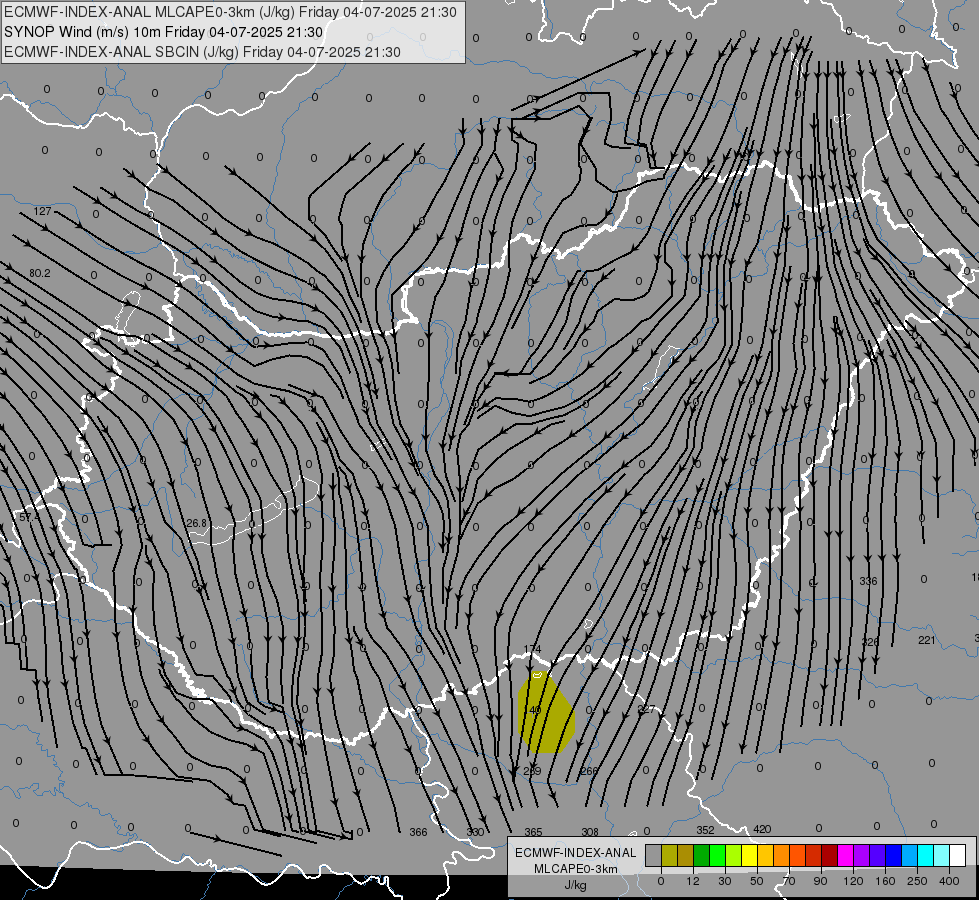This screenshot has width=979, height=900.
Task: Click the 365 value on the map
Action: click(533, 832)
